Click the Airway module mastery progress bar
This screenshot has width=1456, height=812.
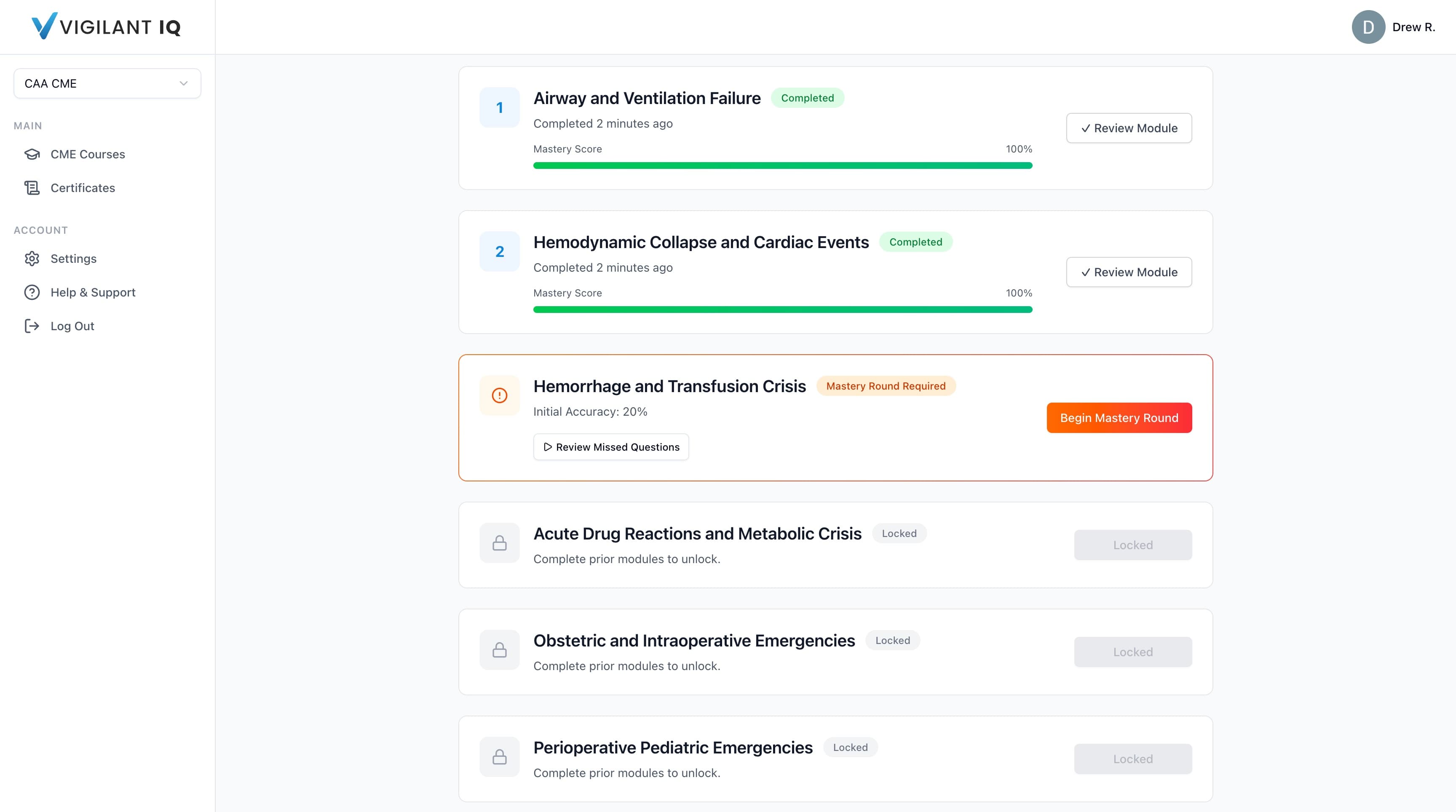tap(782, 165)
